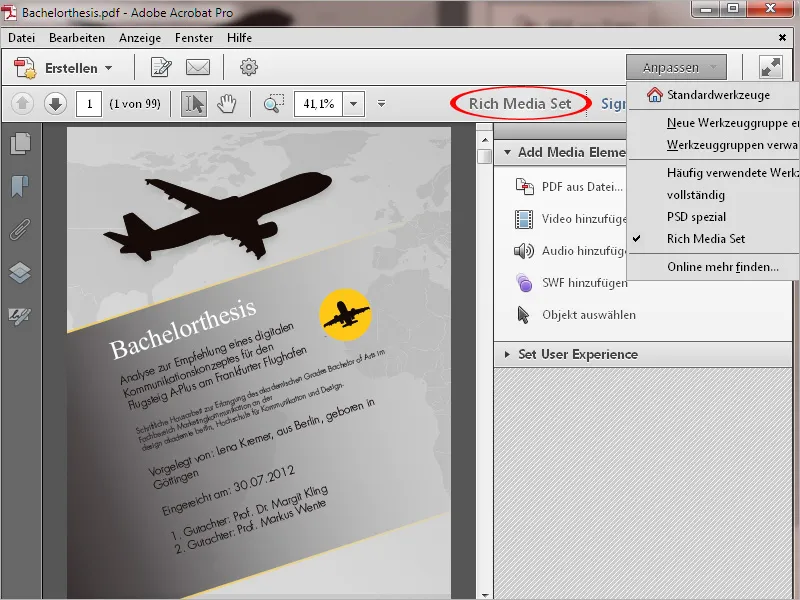The width and height of the screenshot is (800, 600).
Task: Click the envelope email icon
Action: tap(198, 67)
